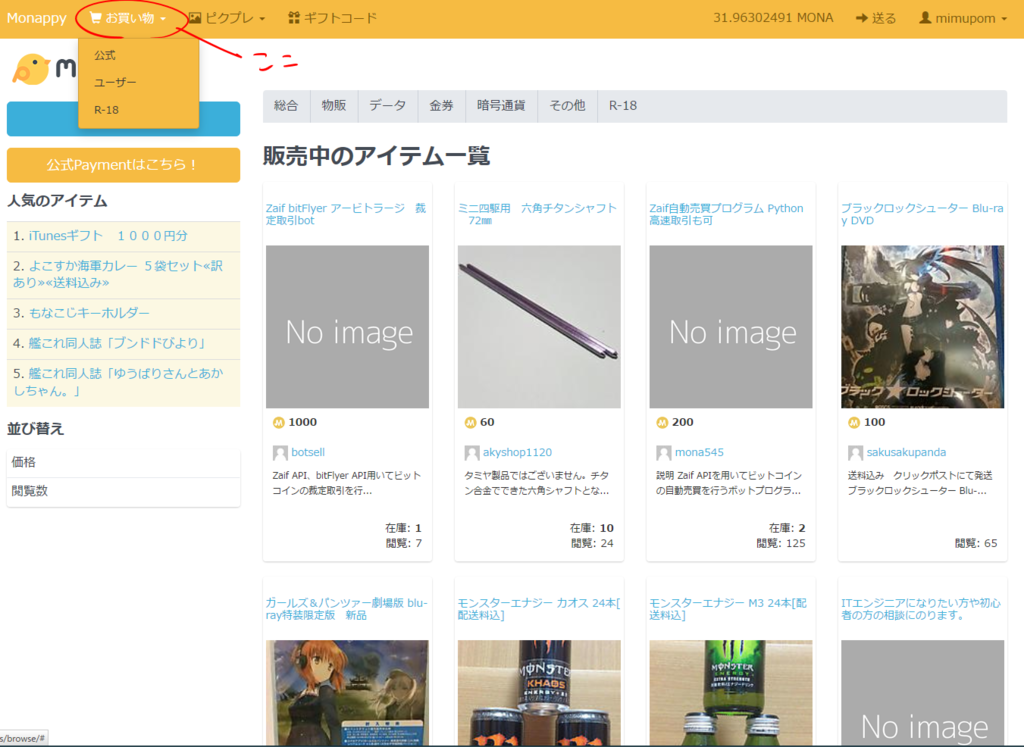Click sakusakupanda's avatar icon
The image size is (1024, 747).
856,453
